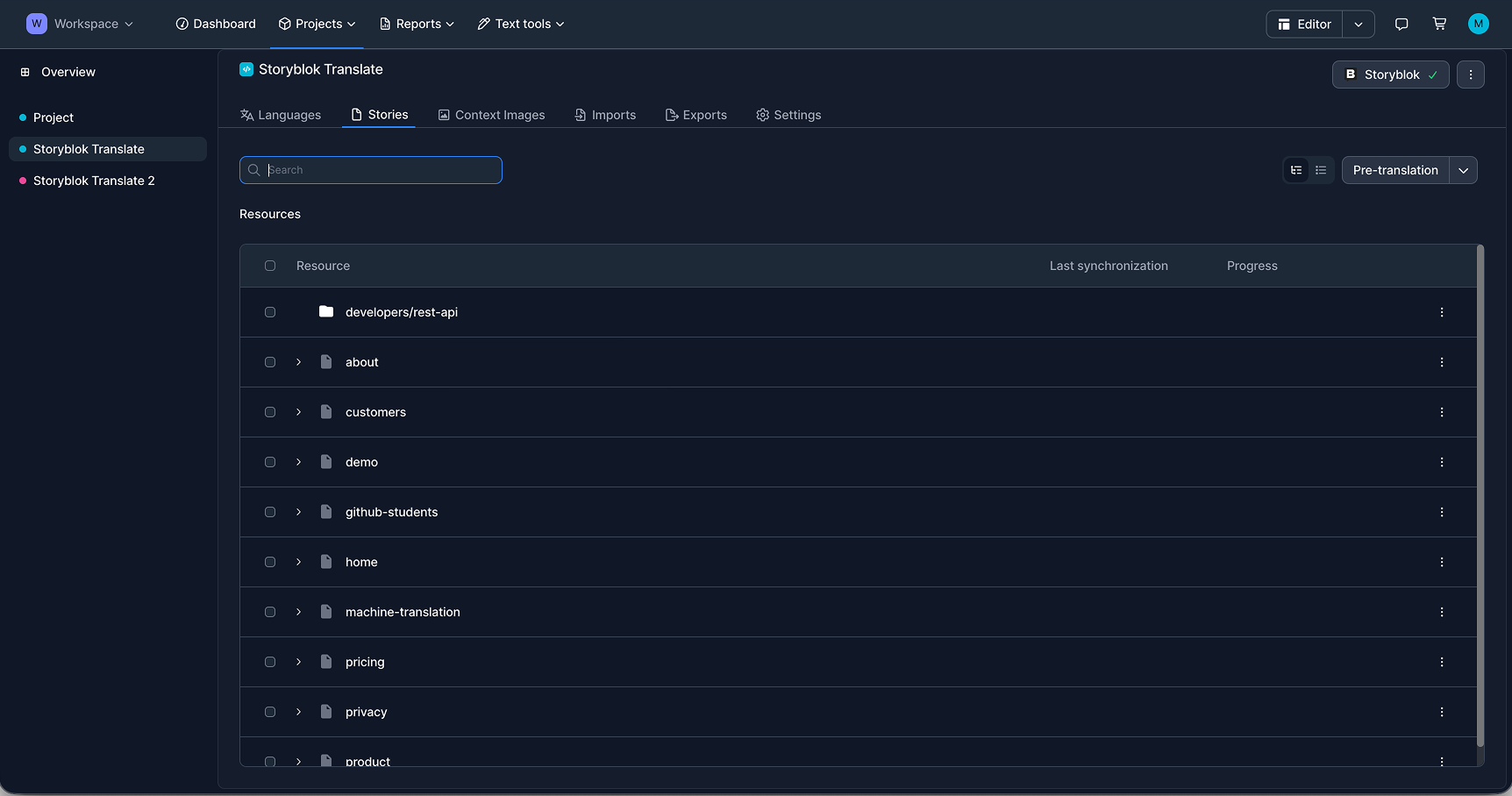Expand the customers story row
Screen dimensions: 1512x796
point(298,412)
